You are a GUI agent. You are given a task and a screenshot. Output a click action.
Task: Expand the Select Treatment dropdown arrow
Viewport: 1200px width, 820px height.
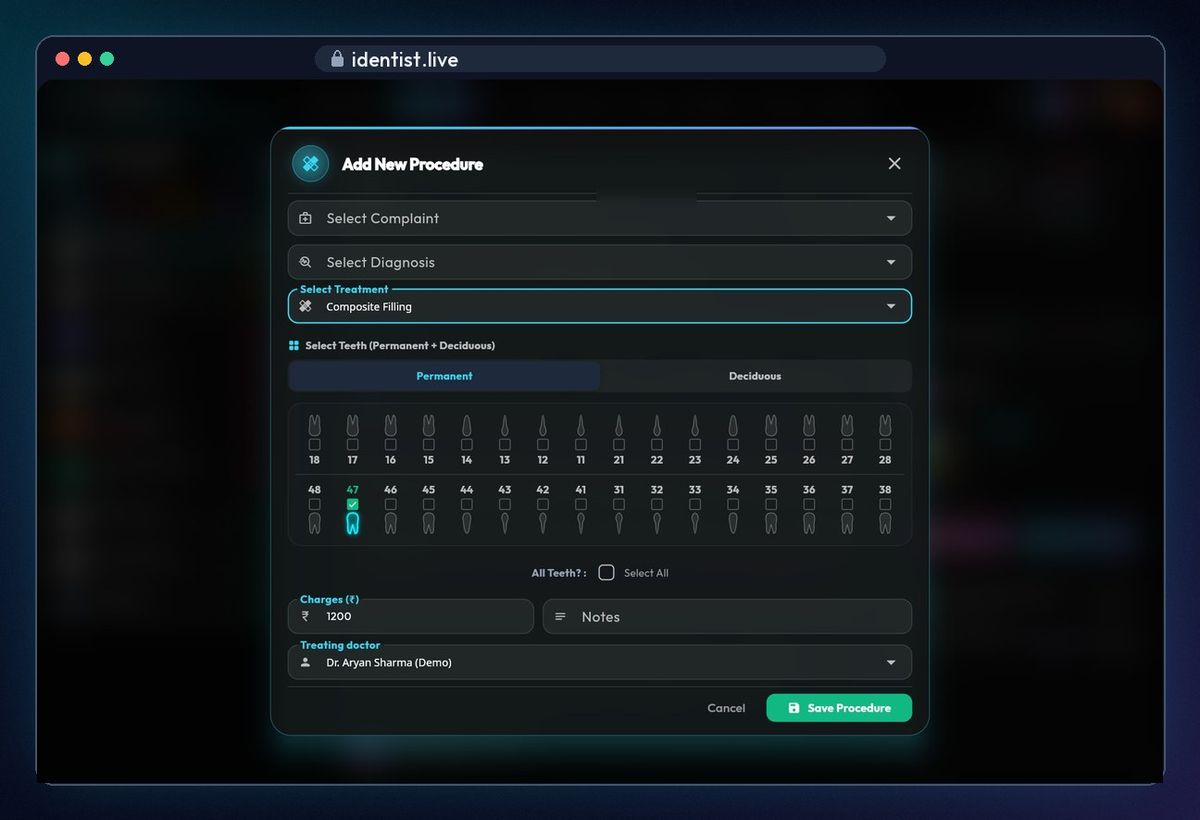tap(891, 306)
